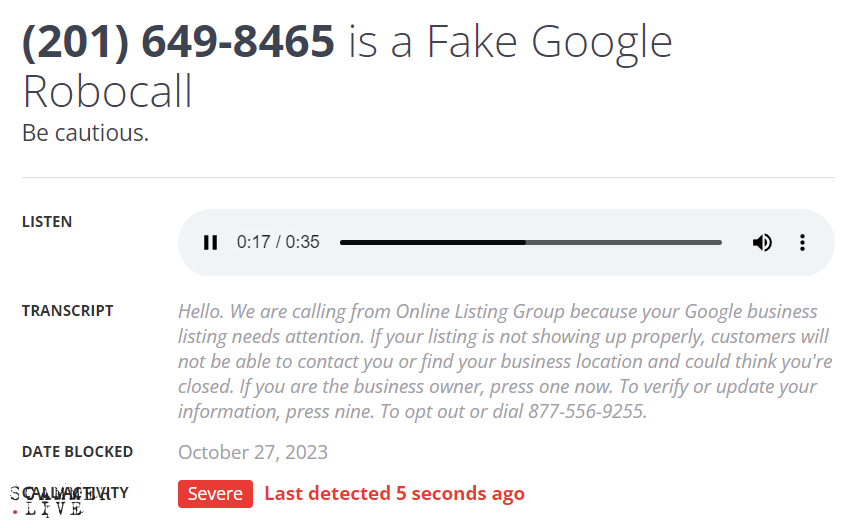Click the (201) 649-8465 phone number heading

point(178,42)
